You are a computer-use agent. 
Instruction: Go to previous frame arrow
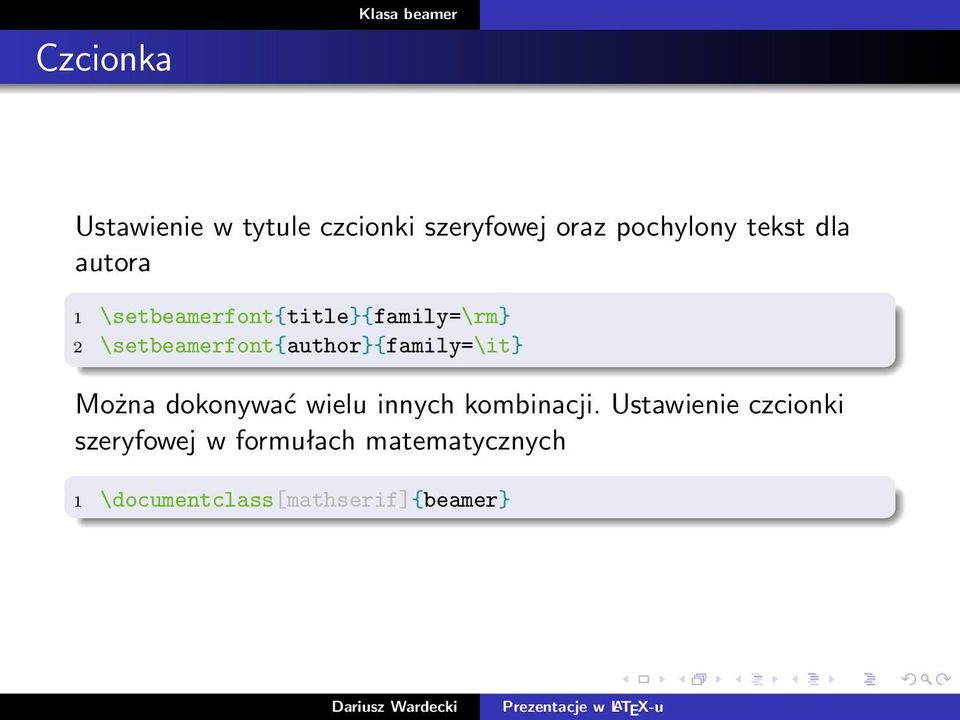click(682, 679)
